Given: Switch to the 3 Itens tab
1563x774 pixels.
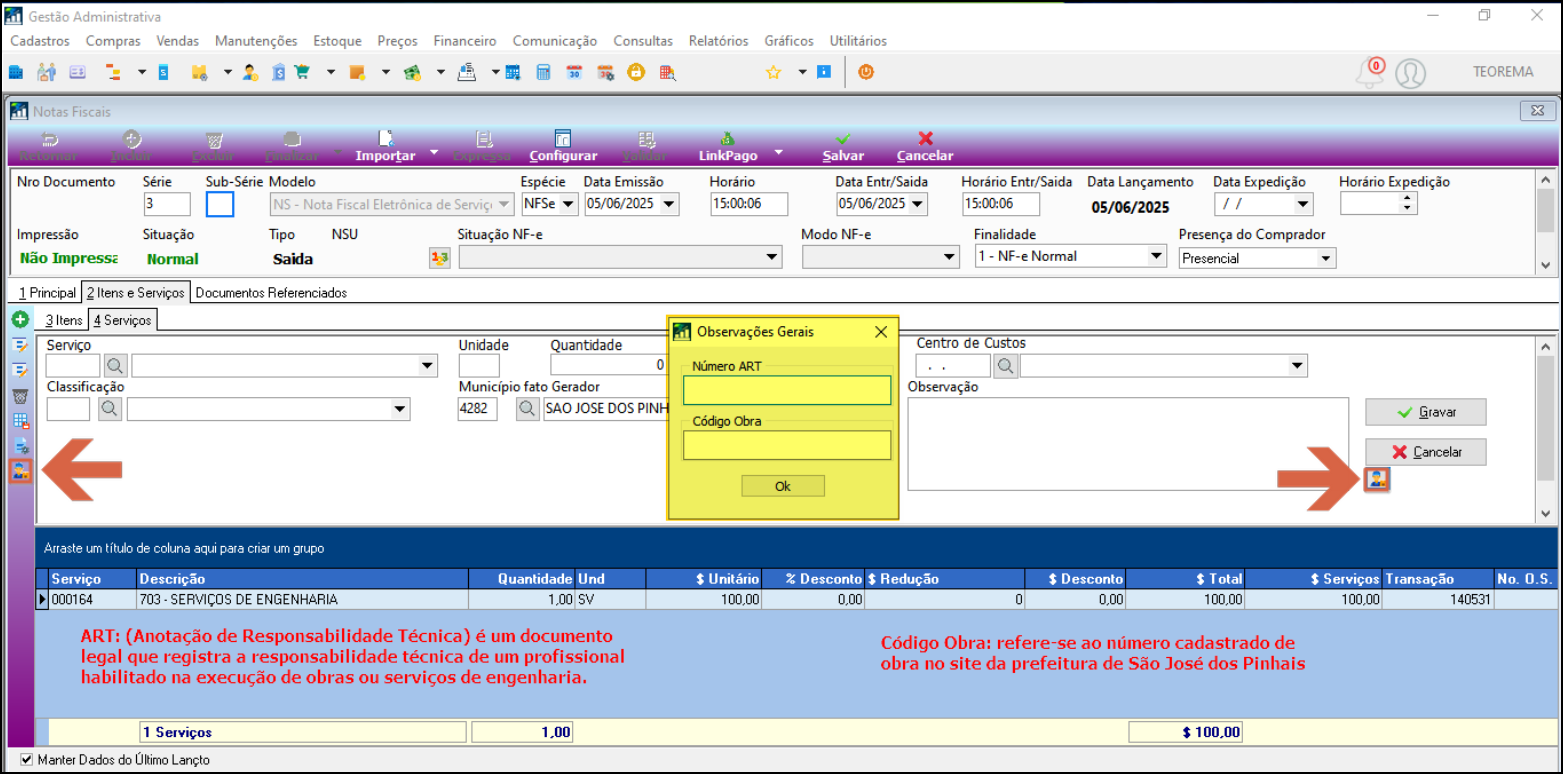Looking at the screenshot, I should pos(63,320).
